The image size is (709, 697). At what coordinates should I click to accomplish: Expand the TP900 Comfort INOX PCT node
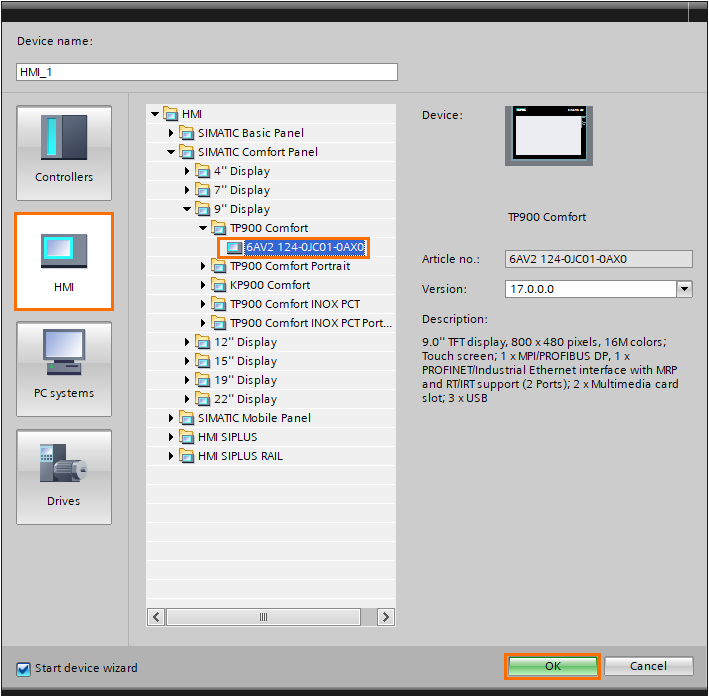203,304
